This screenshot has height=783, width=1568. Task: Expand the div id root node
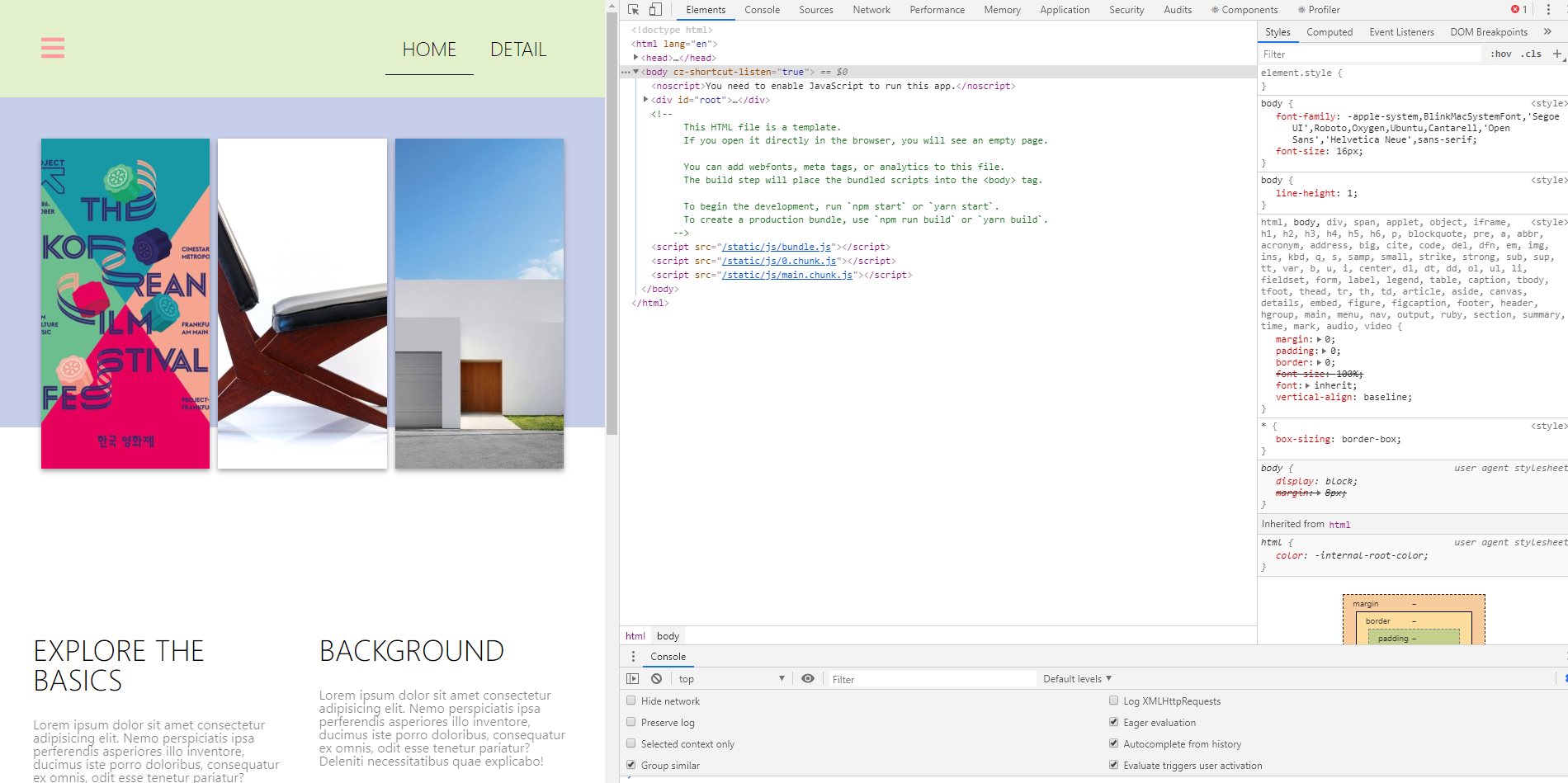(x=645, y=100)
